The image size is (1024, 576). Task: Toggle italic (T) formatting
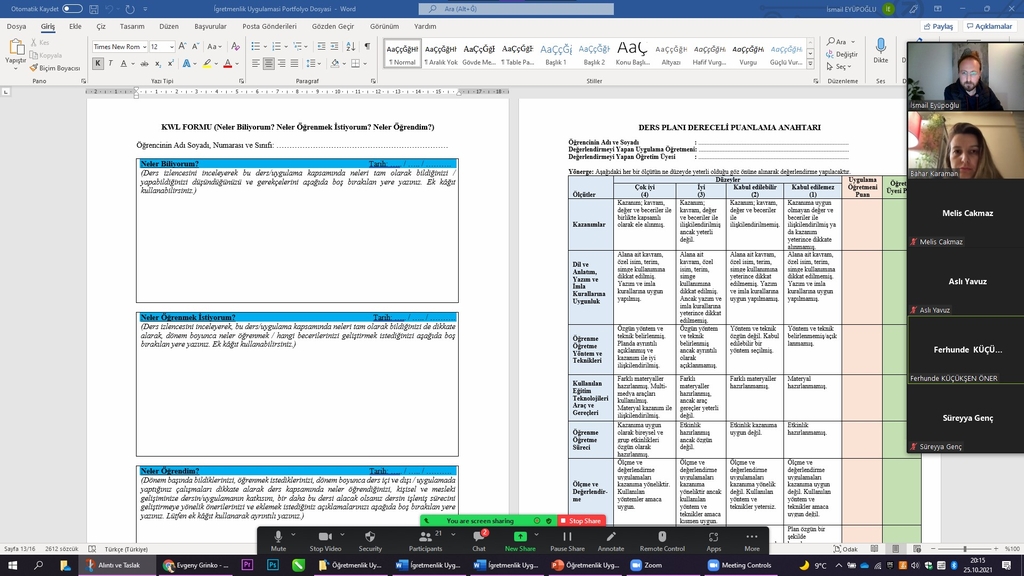pos(110,63)
